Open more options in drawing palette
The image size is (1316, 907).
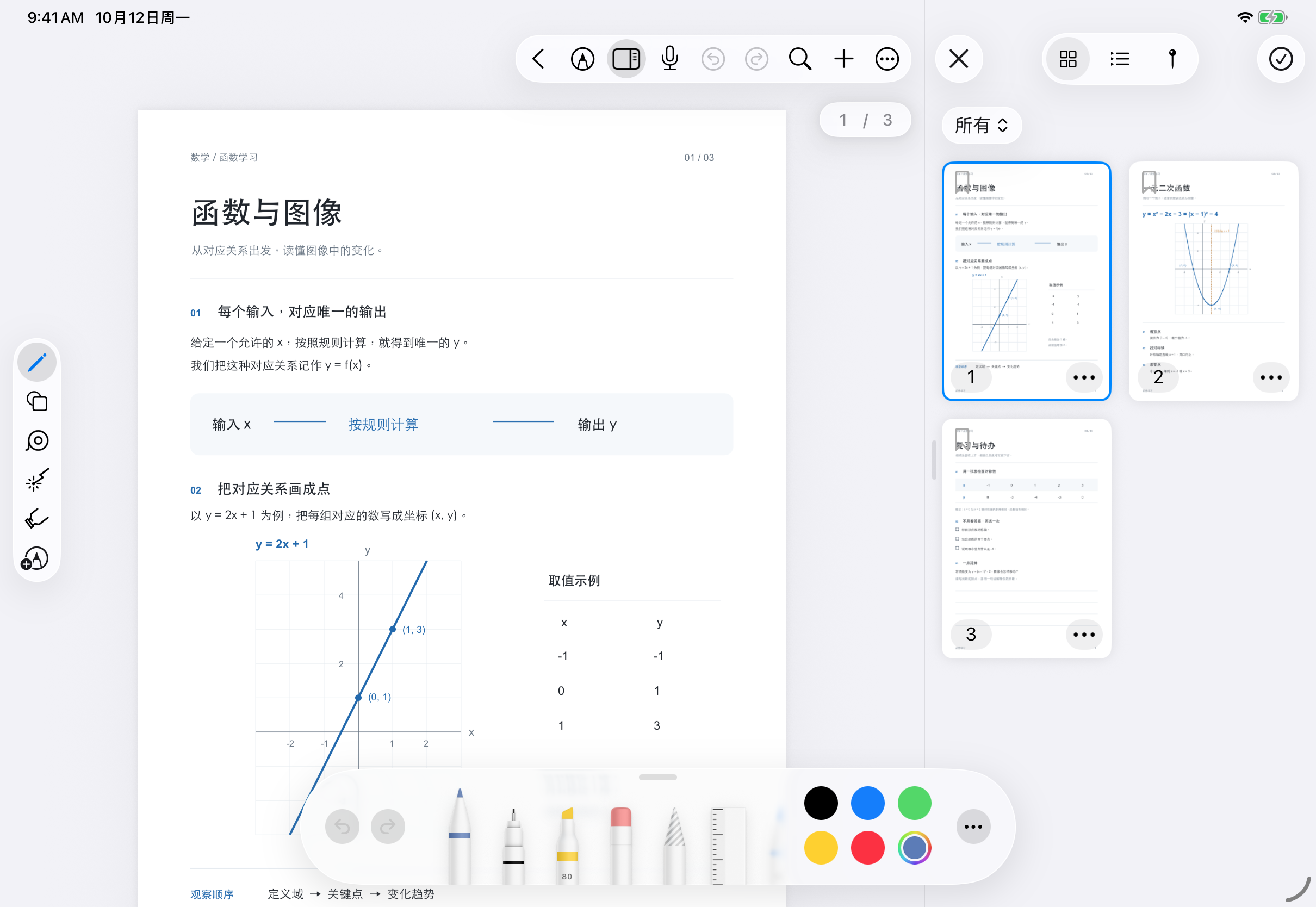tap(973, 827)
